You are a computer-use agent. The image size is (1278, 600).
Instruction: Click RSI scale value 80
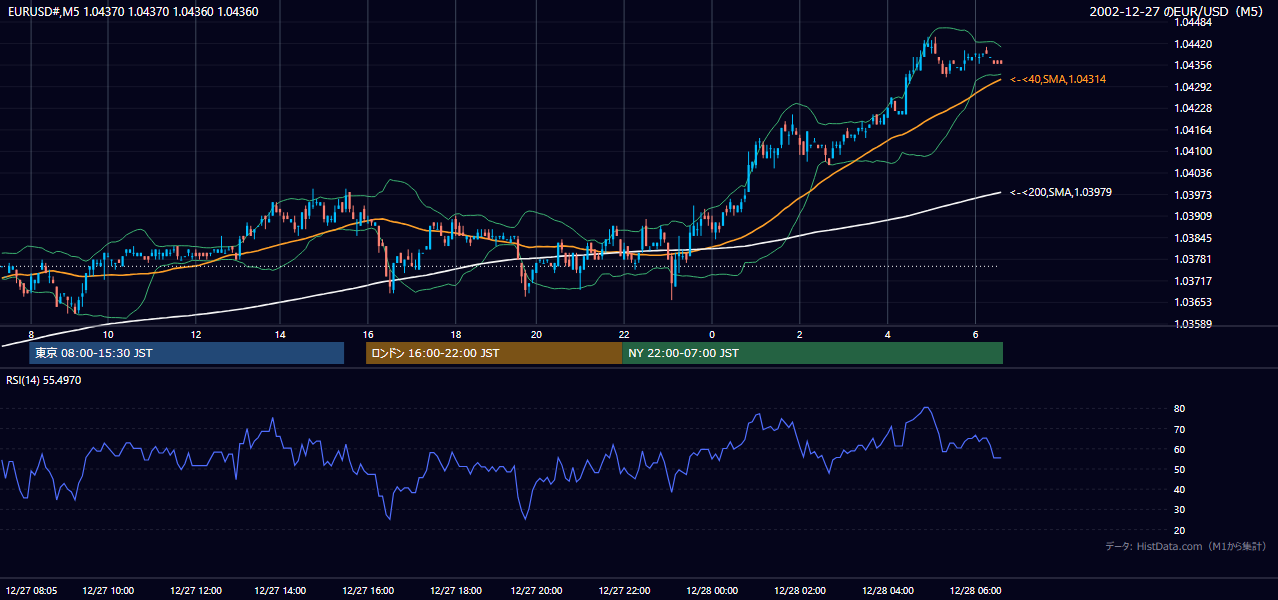(x=1180, y=409)
